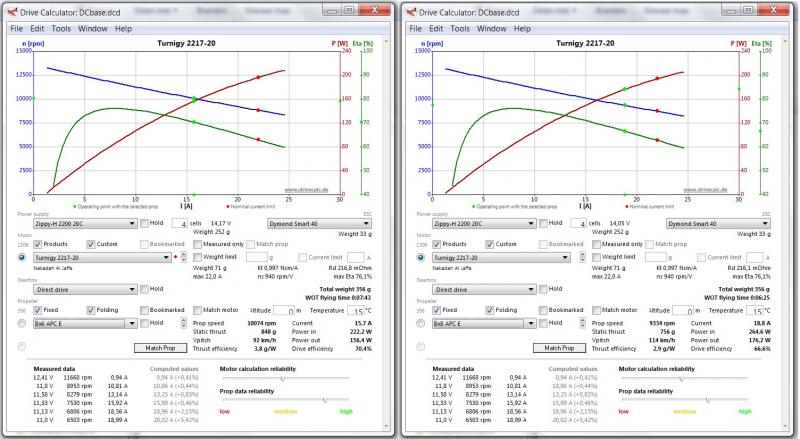Click the Drive Calculator app icon in the left window title bar
The height and width of the screenshot is (439, 800).
pyautogui.click(x=12, y=12)
